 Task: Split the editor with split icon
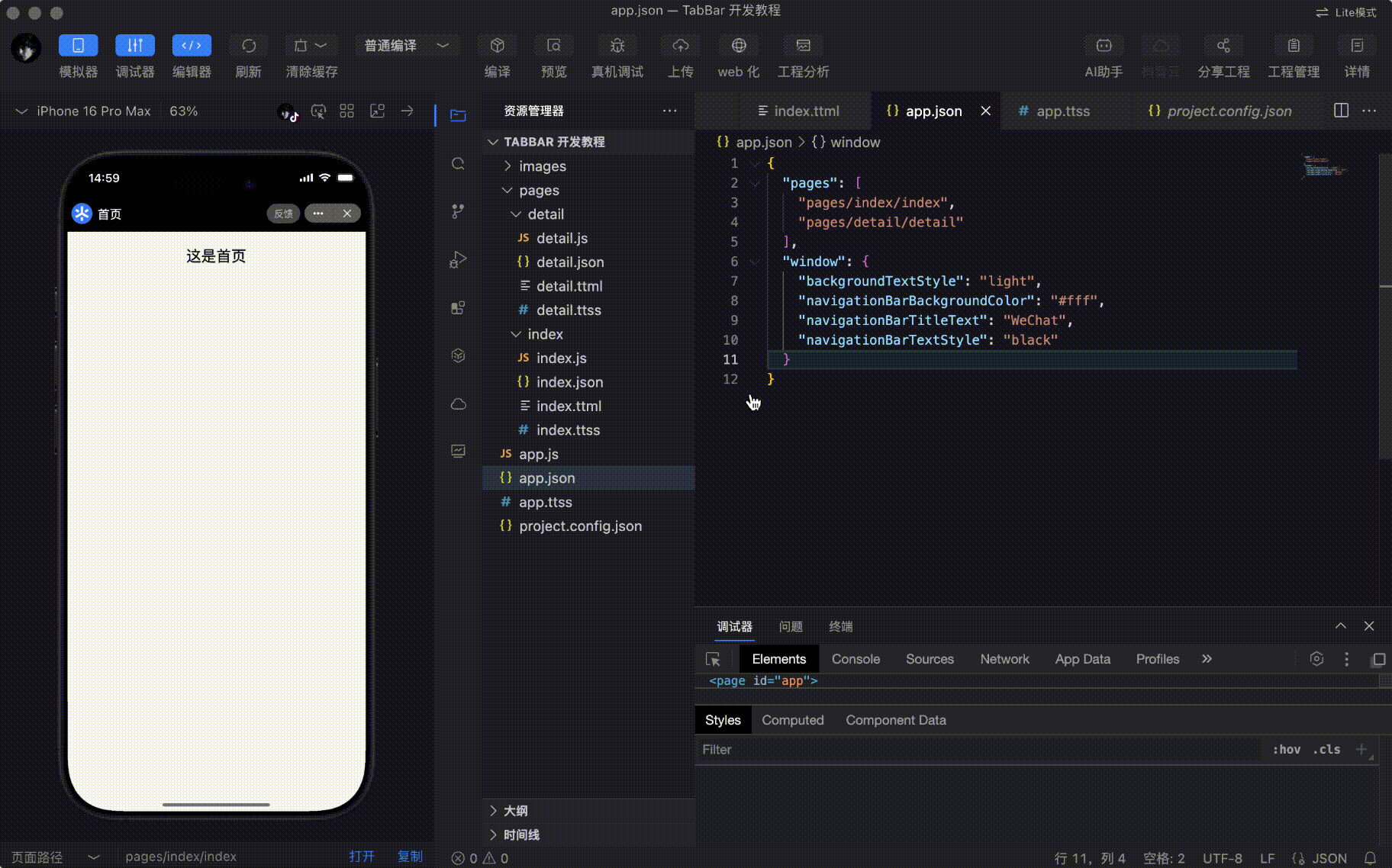1341,111
